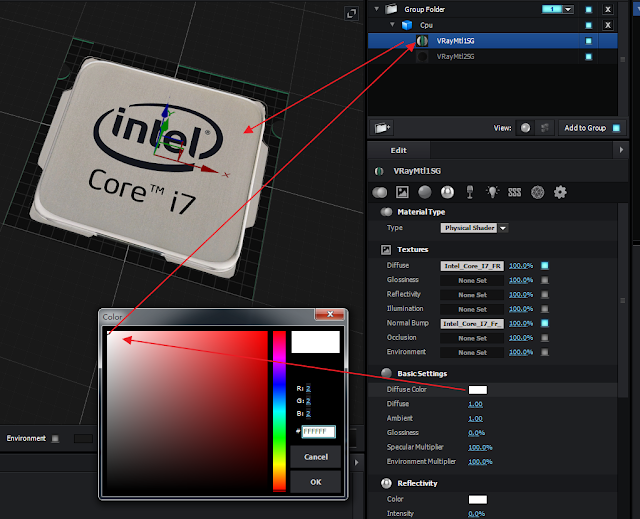Viewport: 640px width, 519px height.
Task: Open the Material Type tab icon (two spheres)
Action: (380, 192)
